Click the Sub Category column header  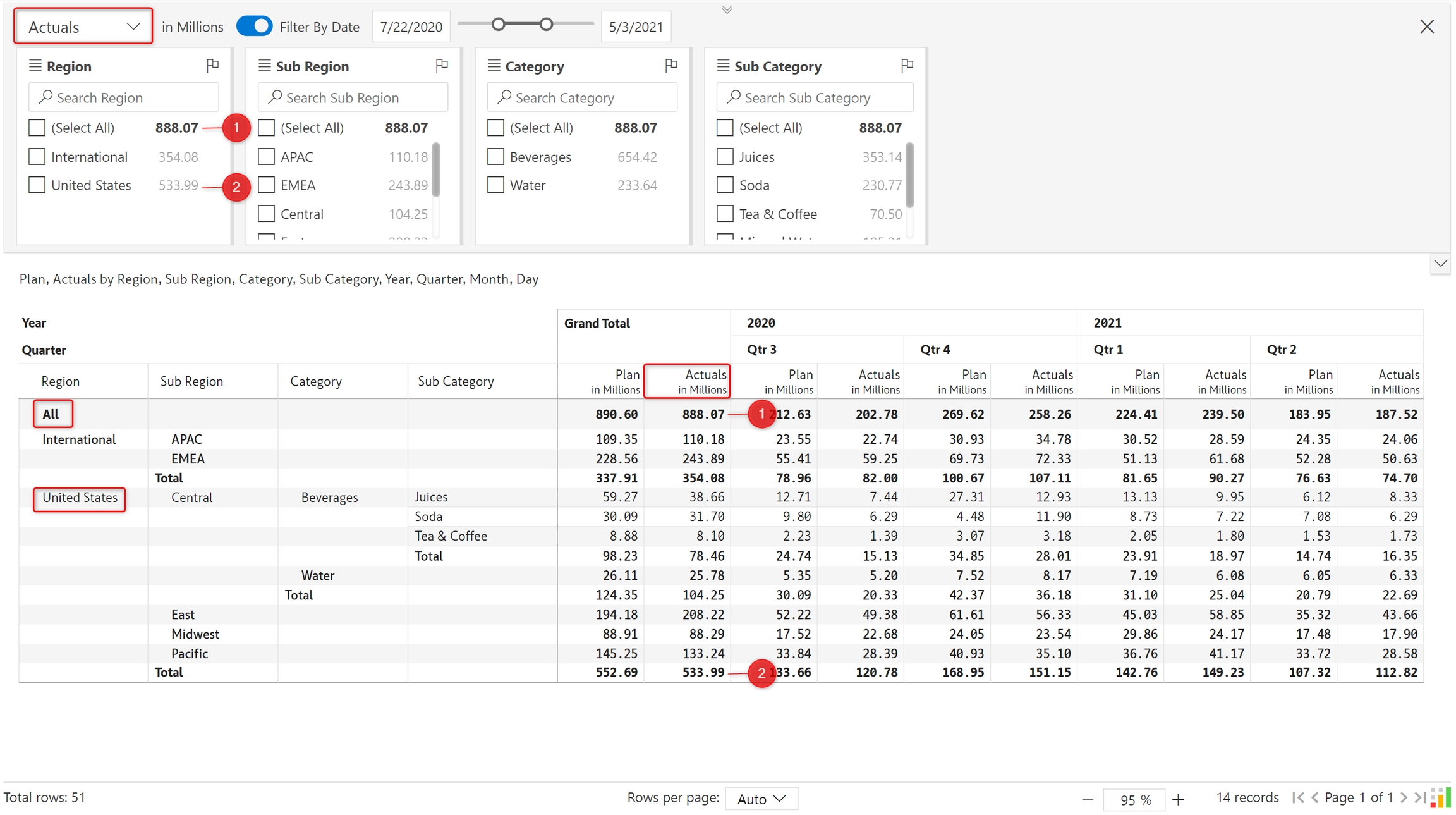click(x=456, y=381)
